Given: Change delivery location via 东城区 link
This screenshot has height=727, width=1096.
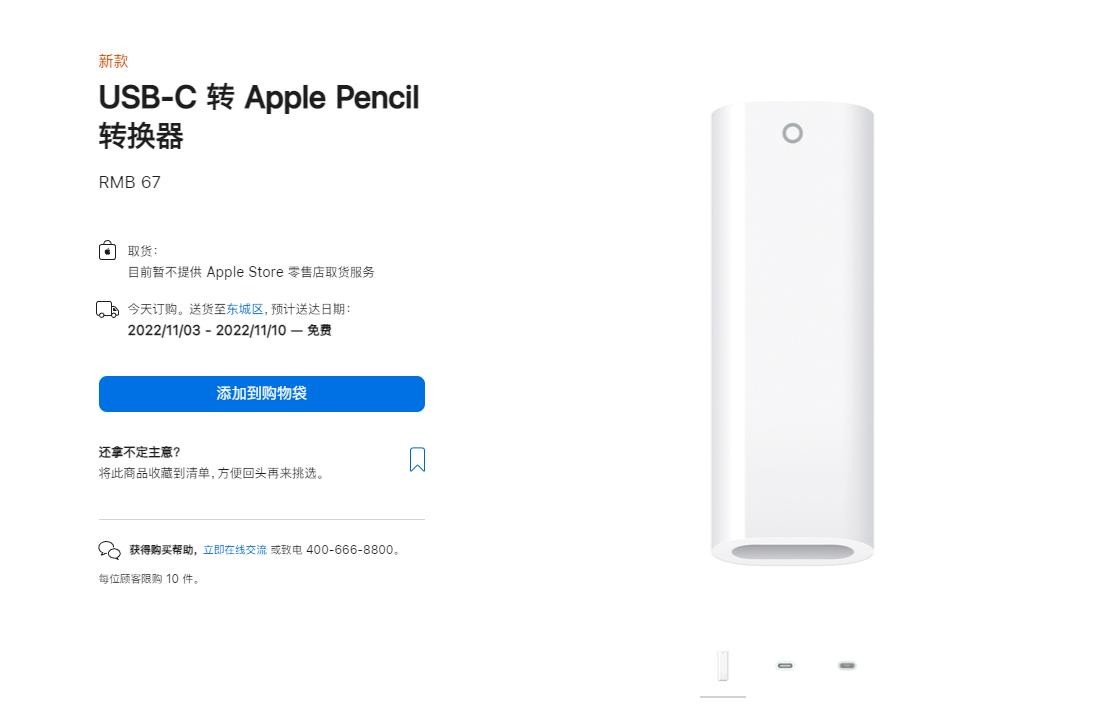Looking at the screenshot, I should (x=244, y=309).
